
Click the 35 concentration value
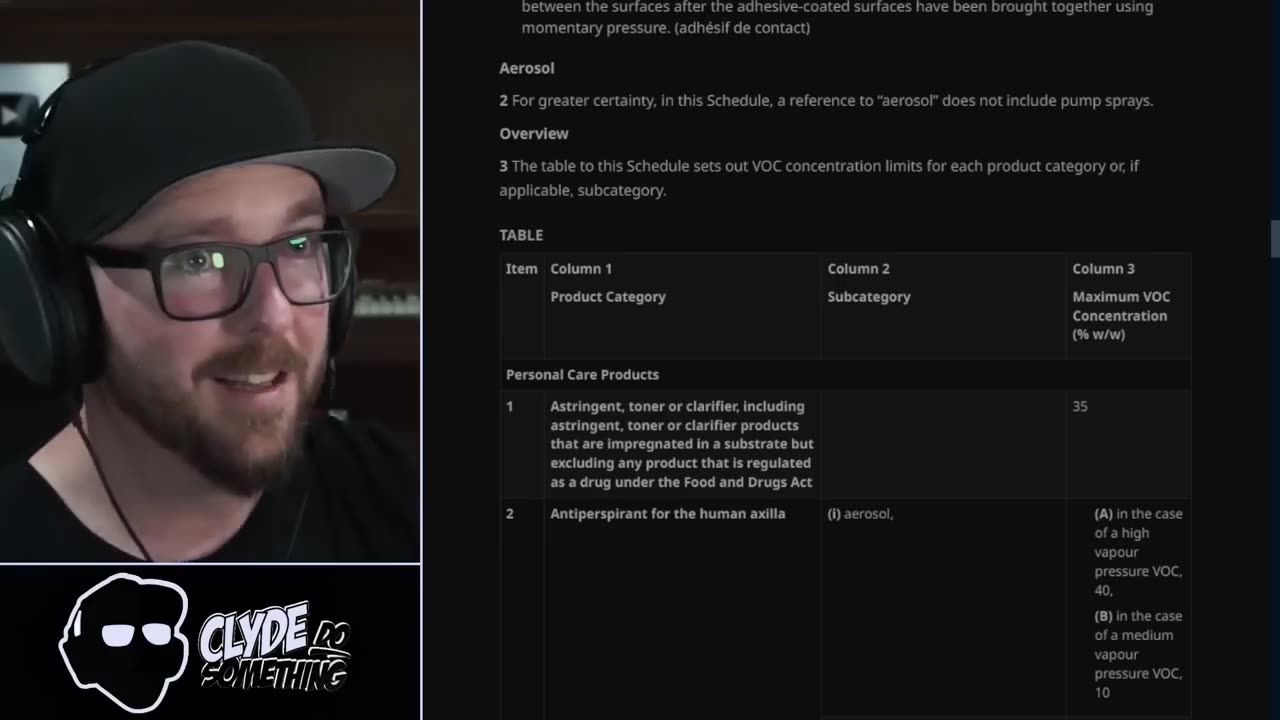pos(1080,406)
